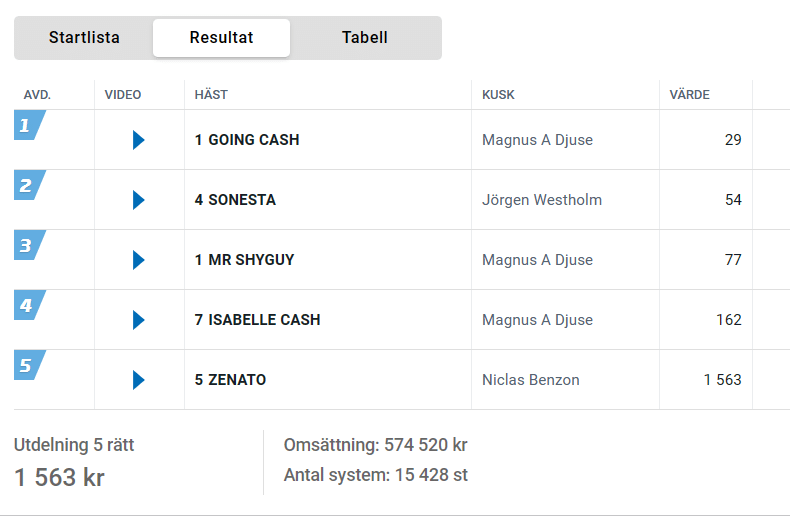This screenshot has width=790, height=516.
Task: Open the Tabell tab
Action: click(x=365, y=38)
